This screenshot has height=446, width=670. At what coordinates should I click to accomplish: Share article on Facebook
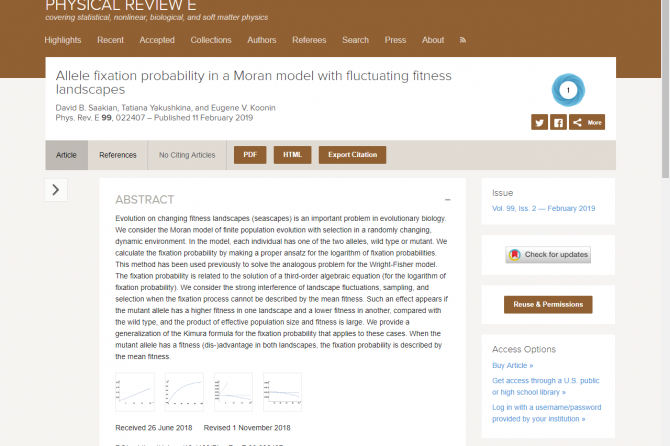click(558, 122)
